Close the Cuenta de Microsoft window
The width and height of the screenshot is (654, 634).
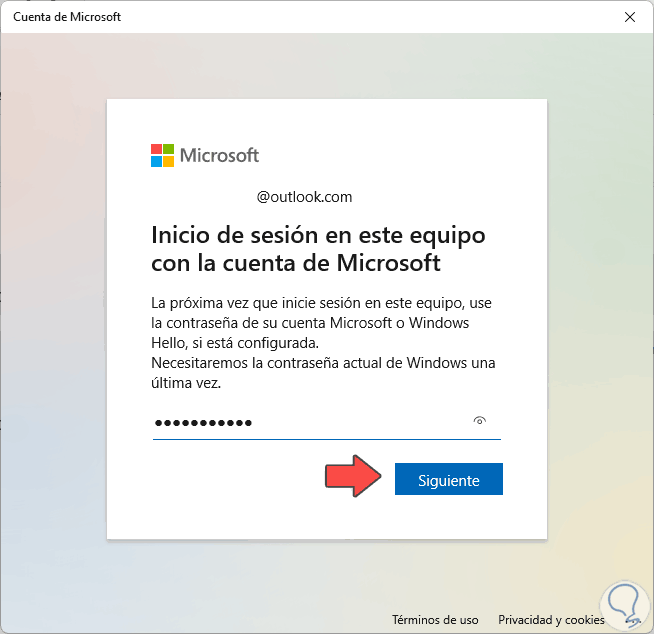630,17
